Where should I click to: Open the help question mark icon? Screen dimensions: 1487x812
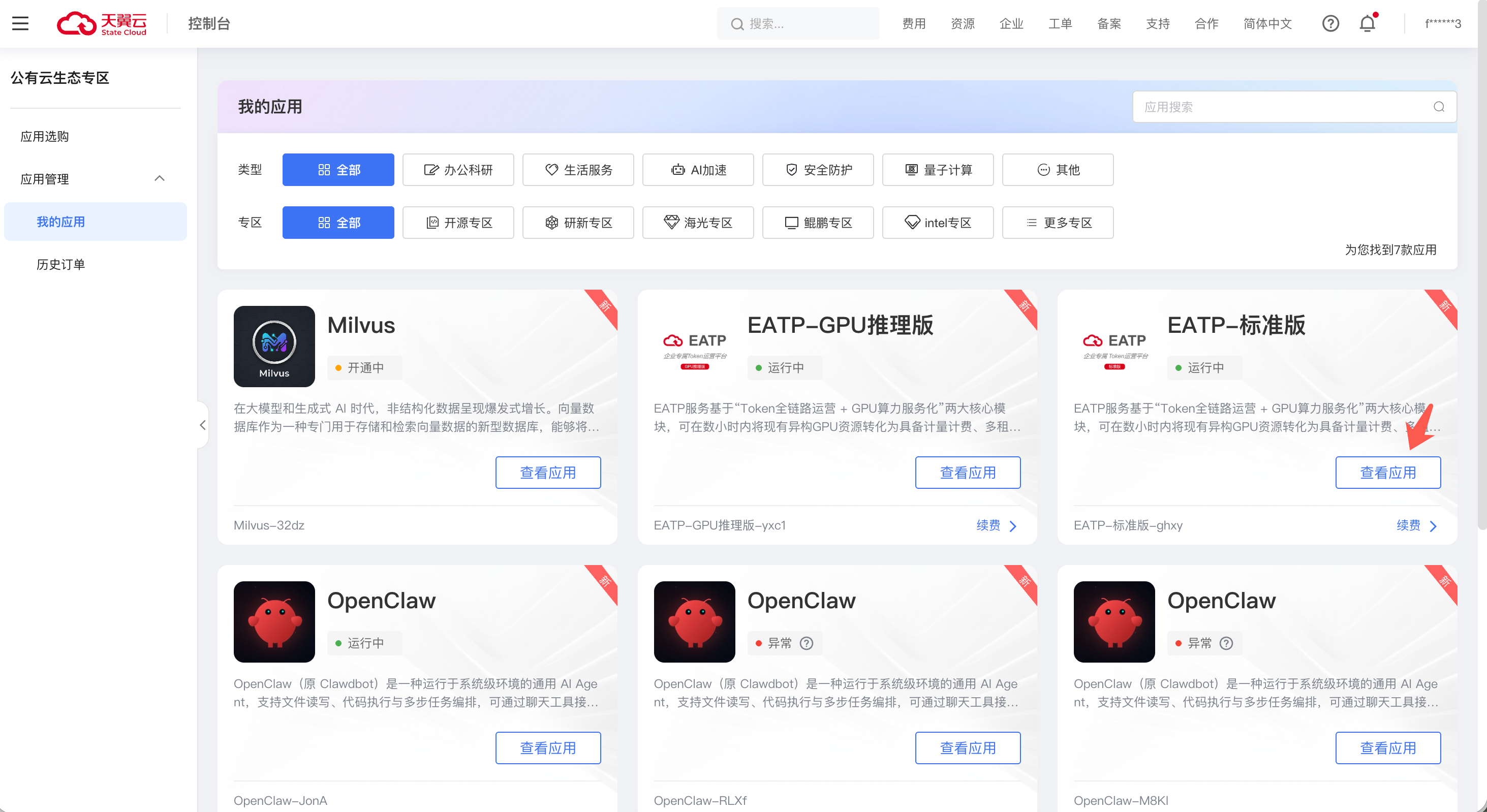(x=1330, y=24)
